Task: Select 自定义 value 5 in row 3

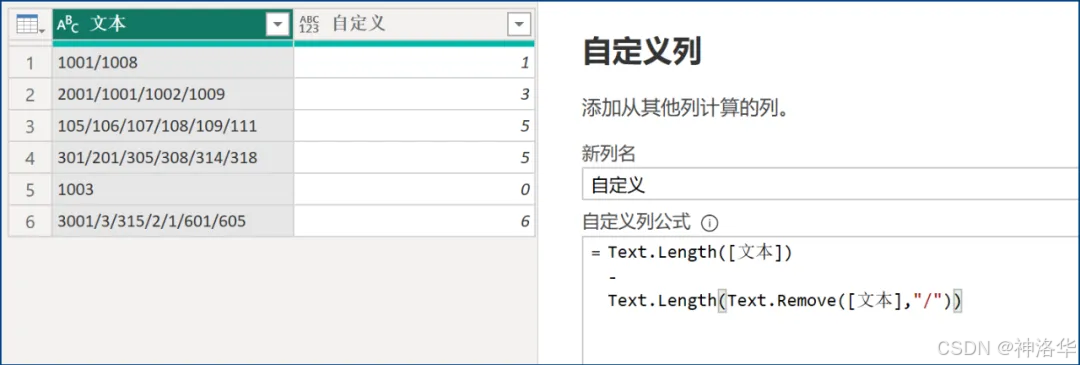Action: 415,126
